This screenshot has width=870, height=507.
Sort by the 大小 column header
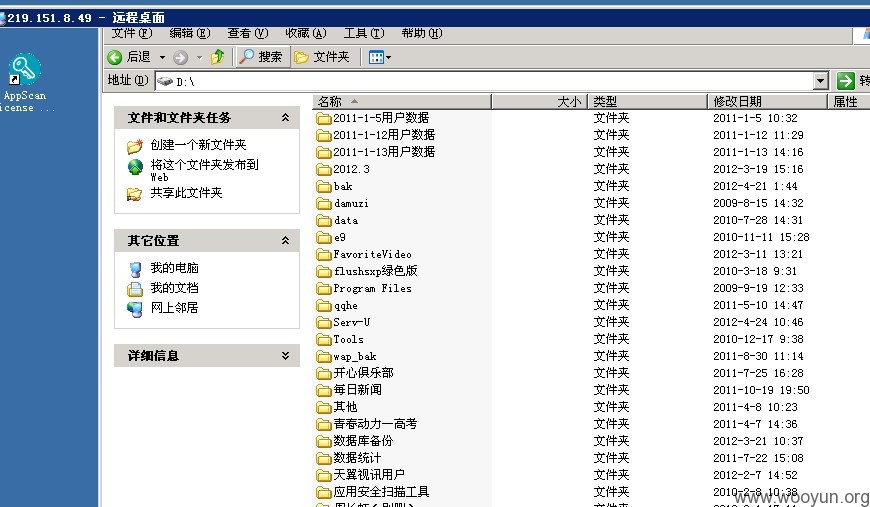539,102
